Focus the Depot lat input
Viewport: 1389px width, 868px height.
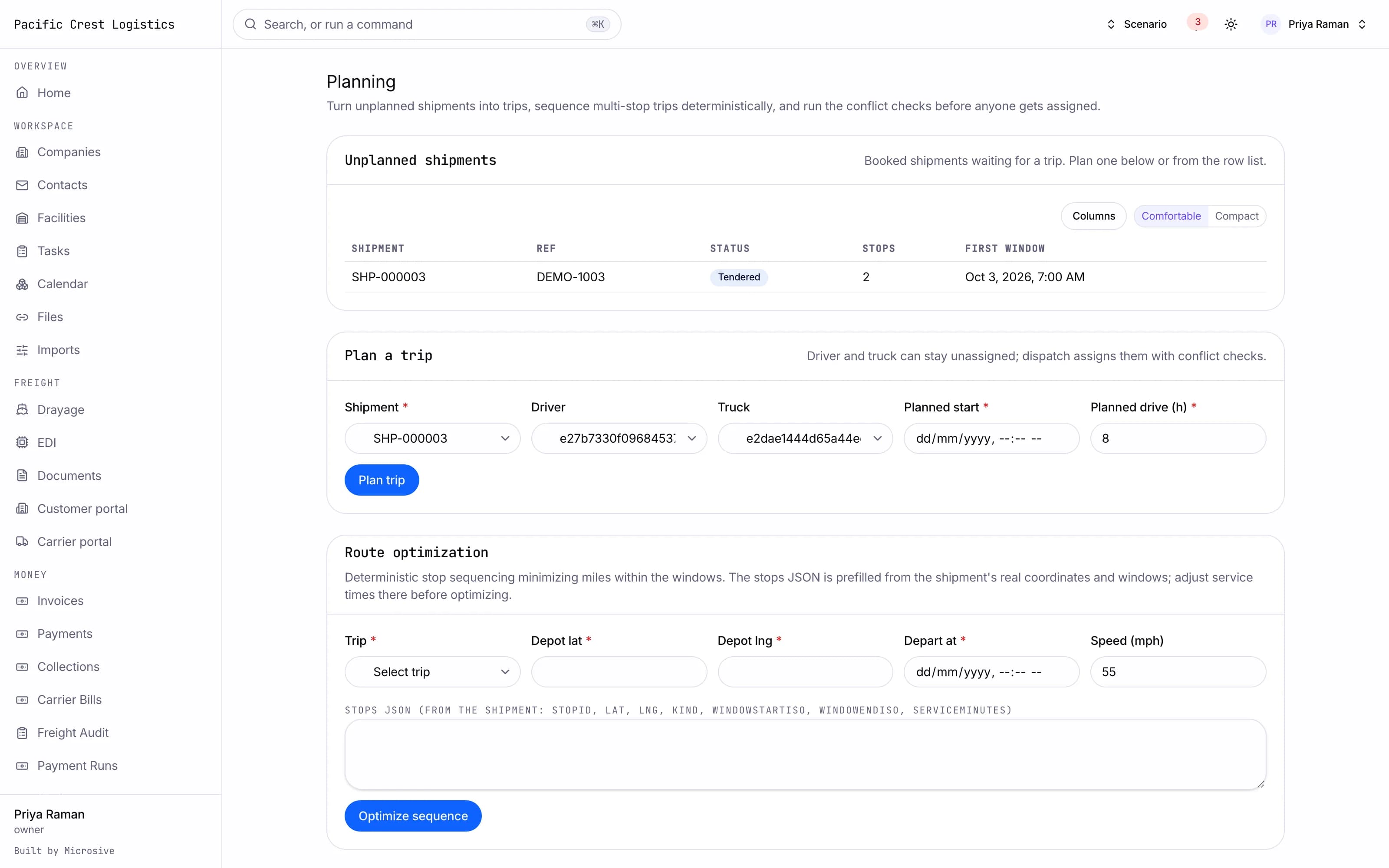[619, 672]
